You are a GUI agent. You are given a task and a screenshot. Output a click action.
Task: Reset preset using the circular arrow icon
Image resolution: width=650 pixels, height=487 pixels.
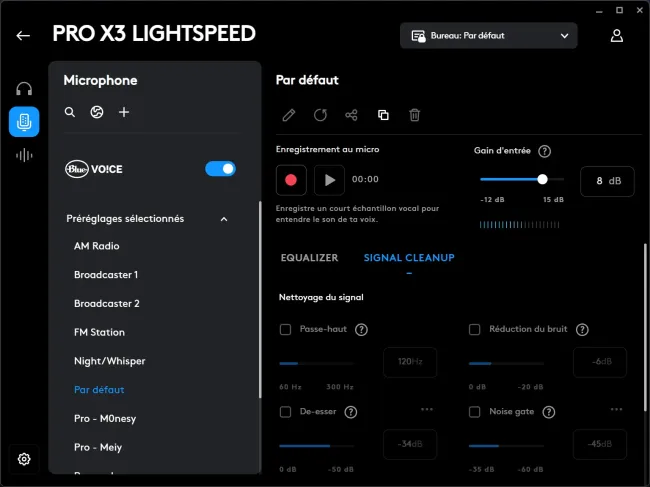pyautogui.click(x=320, y=115)
